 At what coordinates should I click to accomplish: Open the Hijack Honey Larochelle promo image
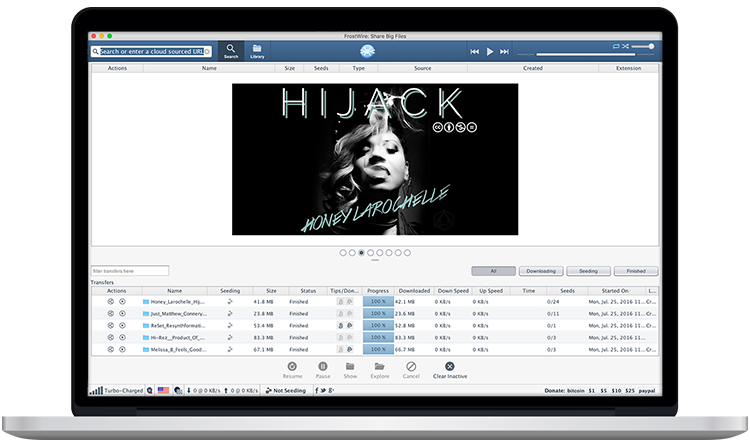click(x=375, y=159)
